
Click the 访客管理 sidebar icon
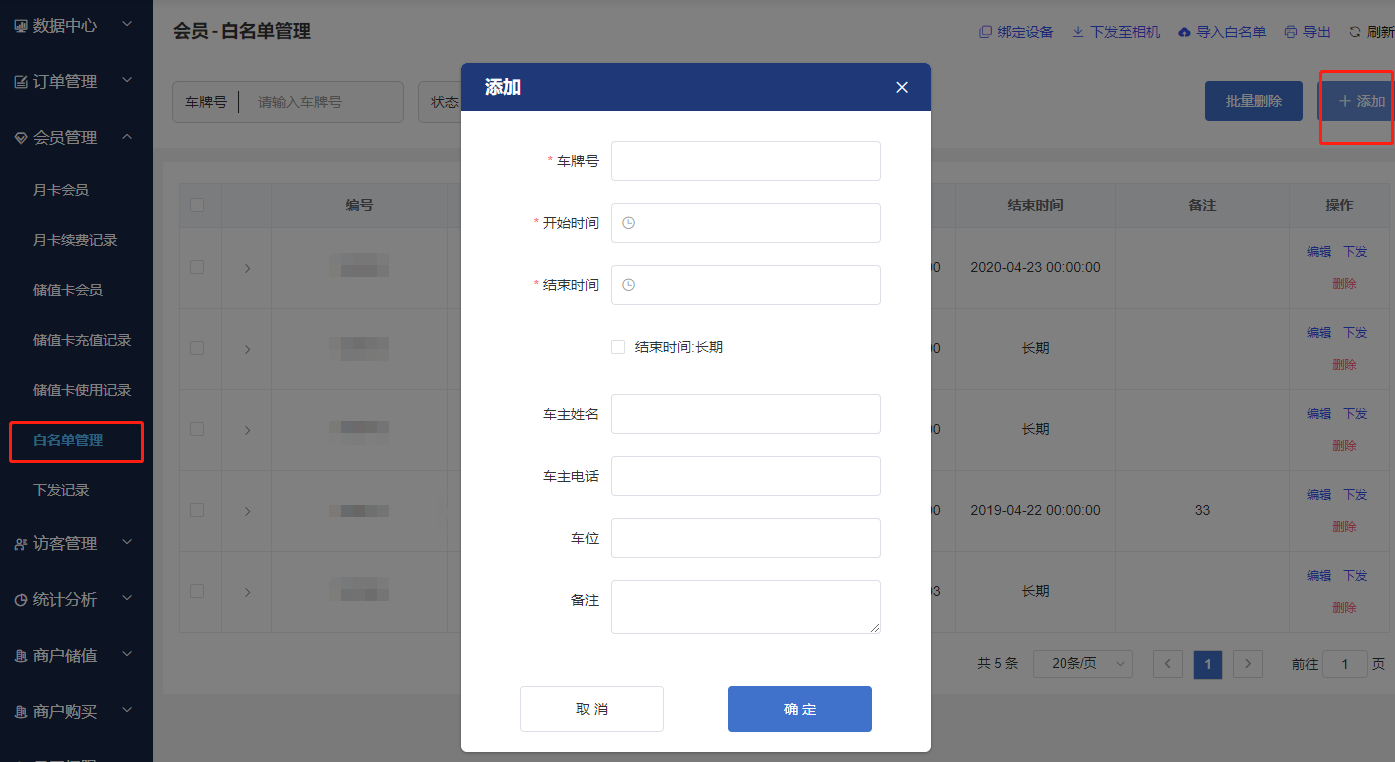pos(21,544)
